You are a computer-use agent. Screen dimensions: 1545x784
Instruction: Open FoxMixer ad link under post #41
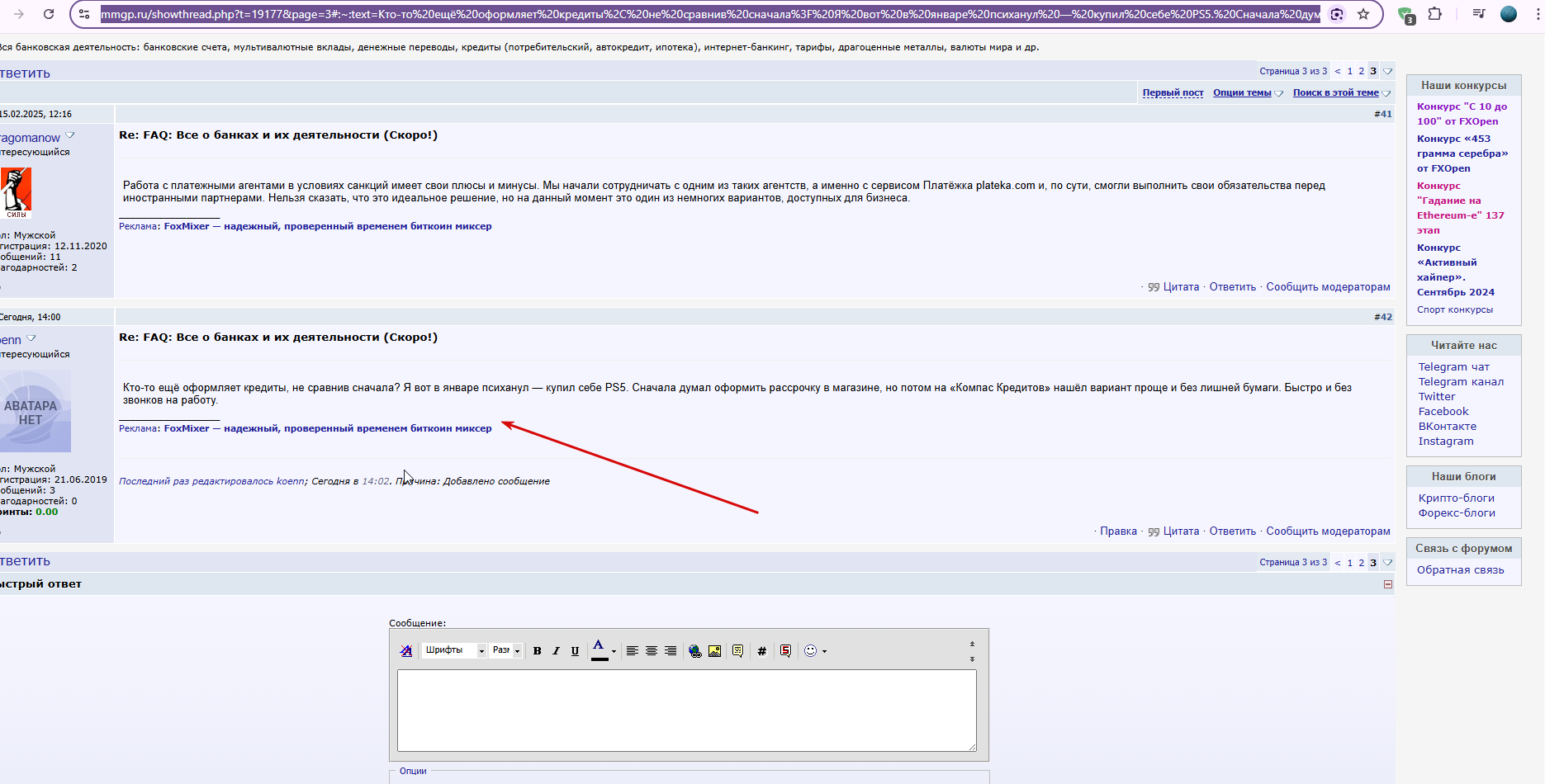tap(328, 226)
